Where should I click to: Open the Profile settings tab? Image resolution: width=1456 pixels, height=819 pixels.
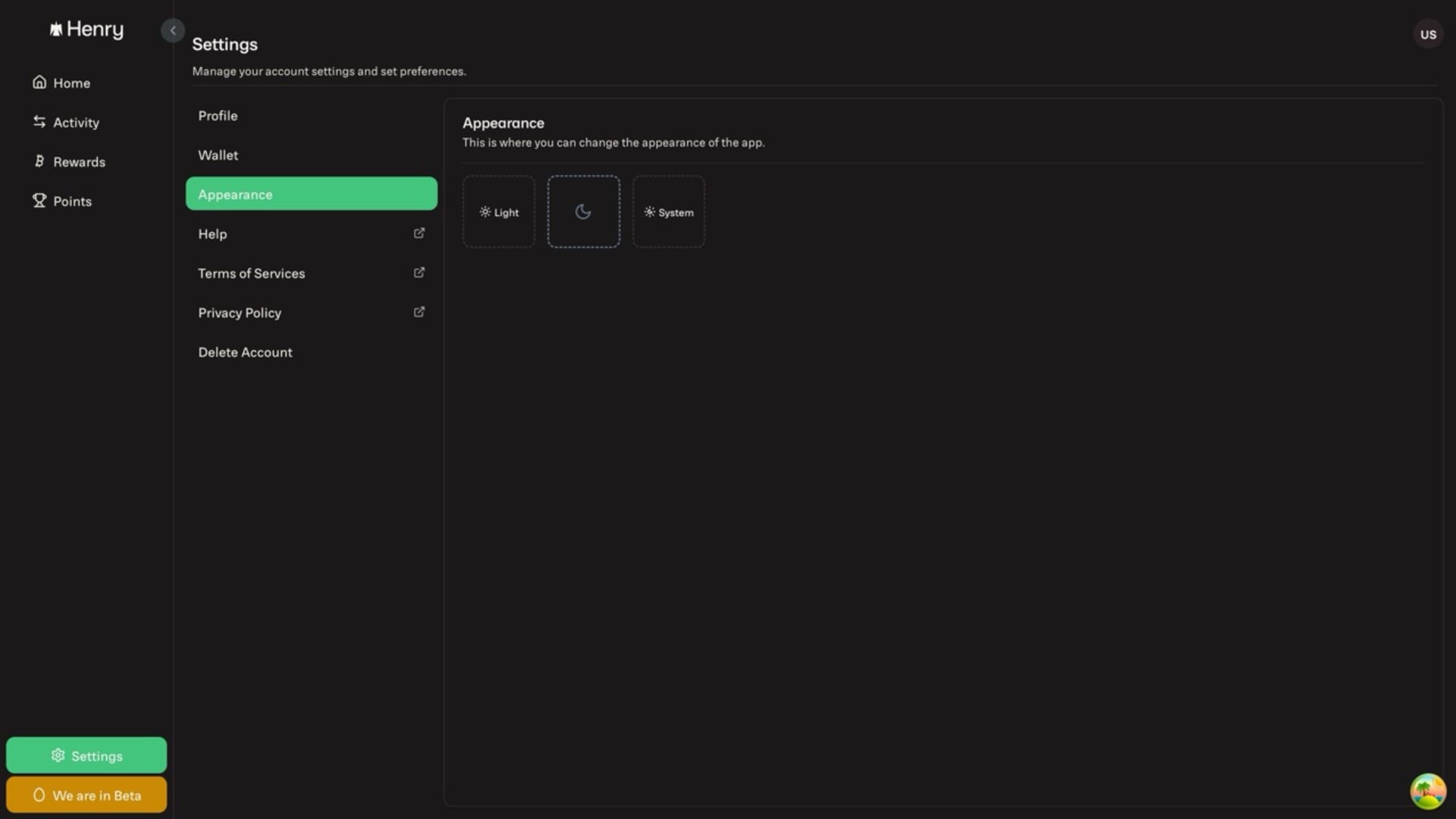(x=218, y=115)
